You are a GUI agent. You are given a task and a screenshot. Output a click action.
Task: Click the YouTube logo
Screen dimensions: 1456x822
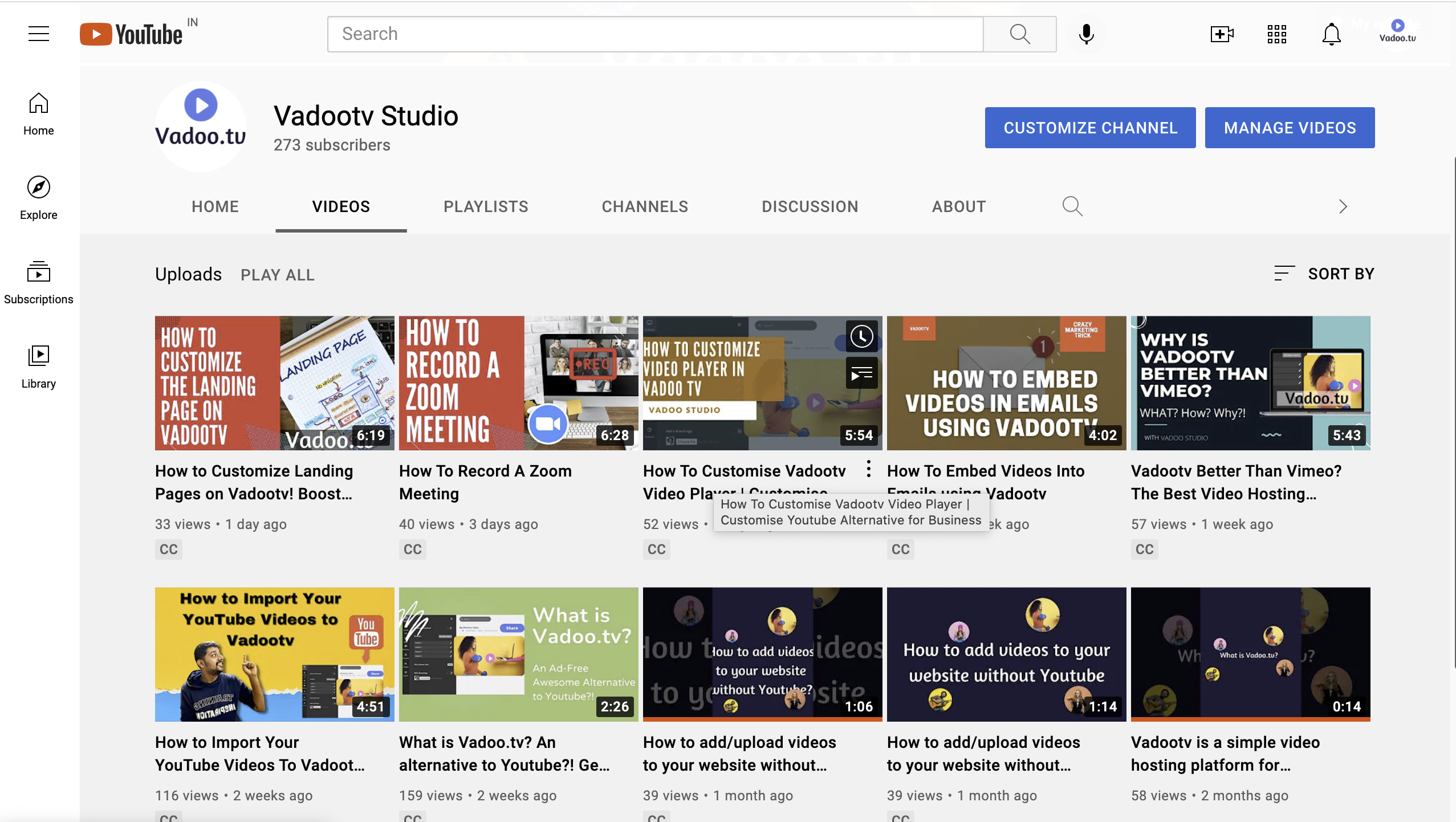[x=132, y=34]
